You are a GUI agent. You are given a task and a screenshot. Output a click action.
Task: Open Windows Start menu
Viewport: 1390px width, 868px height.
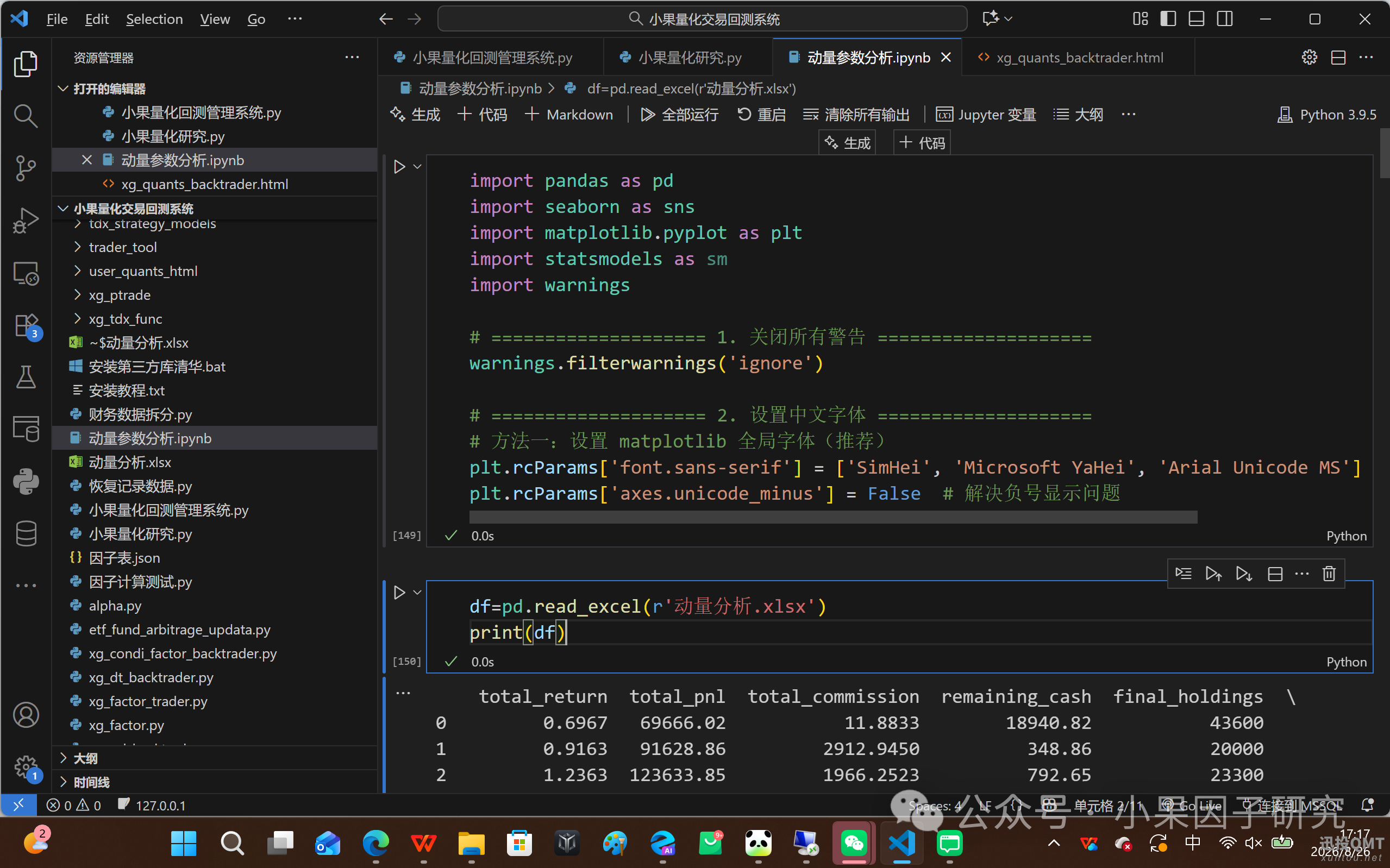(184, 844)
